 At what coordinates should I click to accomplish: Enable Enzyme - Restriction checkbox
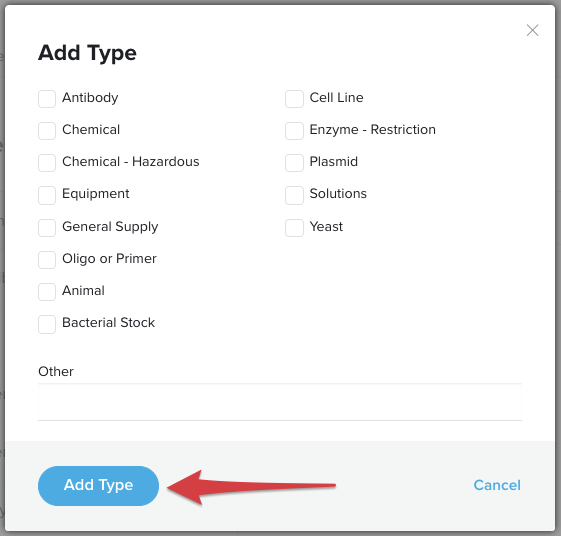click(294, 131)
